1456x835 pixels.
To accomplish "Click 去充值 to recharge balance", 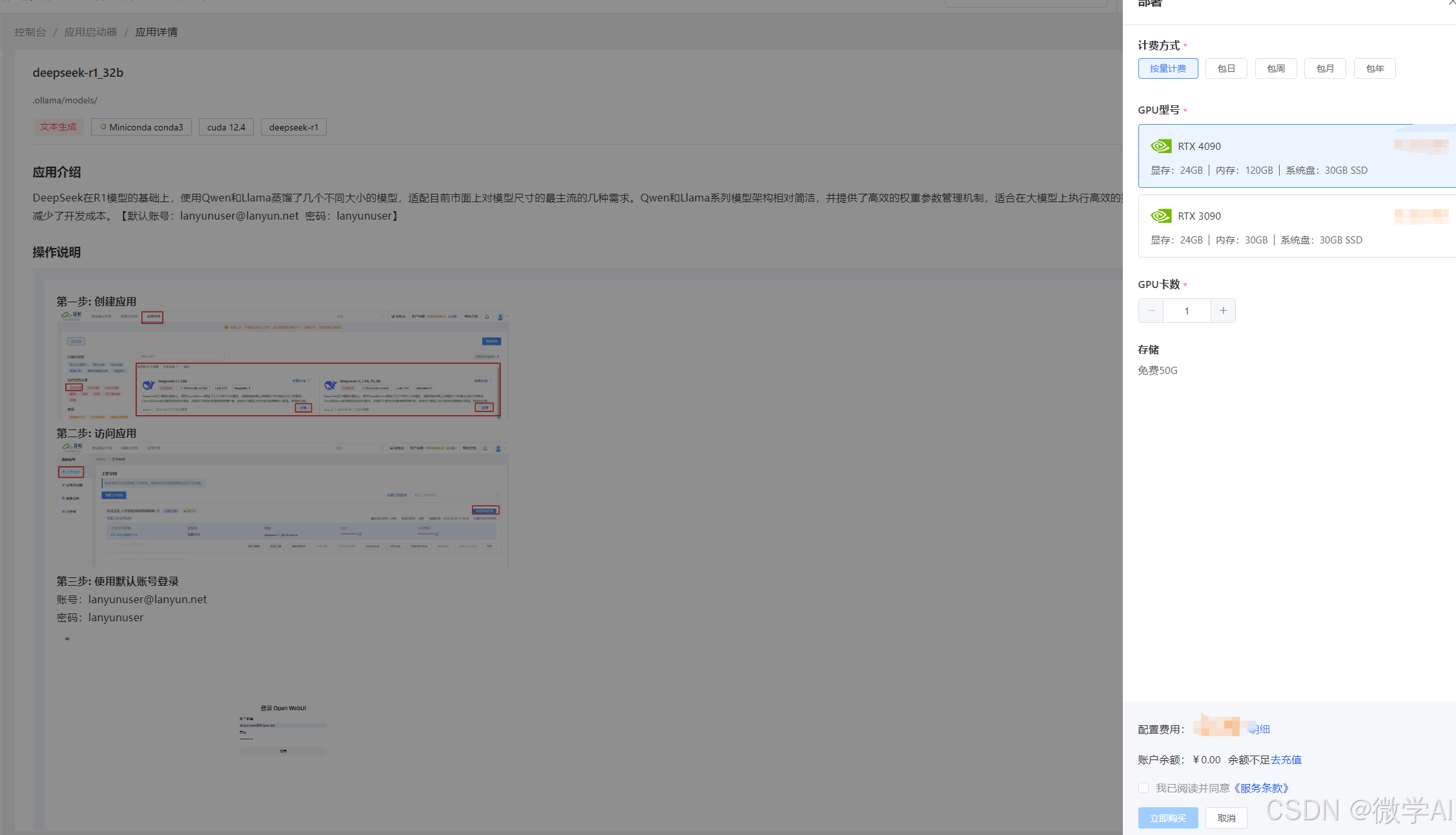I will coord(1286,759).
